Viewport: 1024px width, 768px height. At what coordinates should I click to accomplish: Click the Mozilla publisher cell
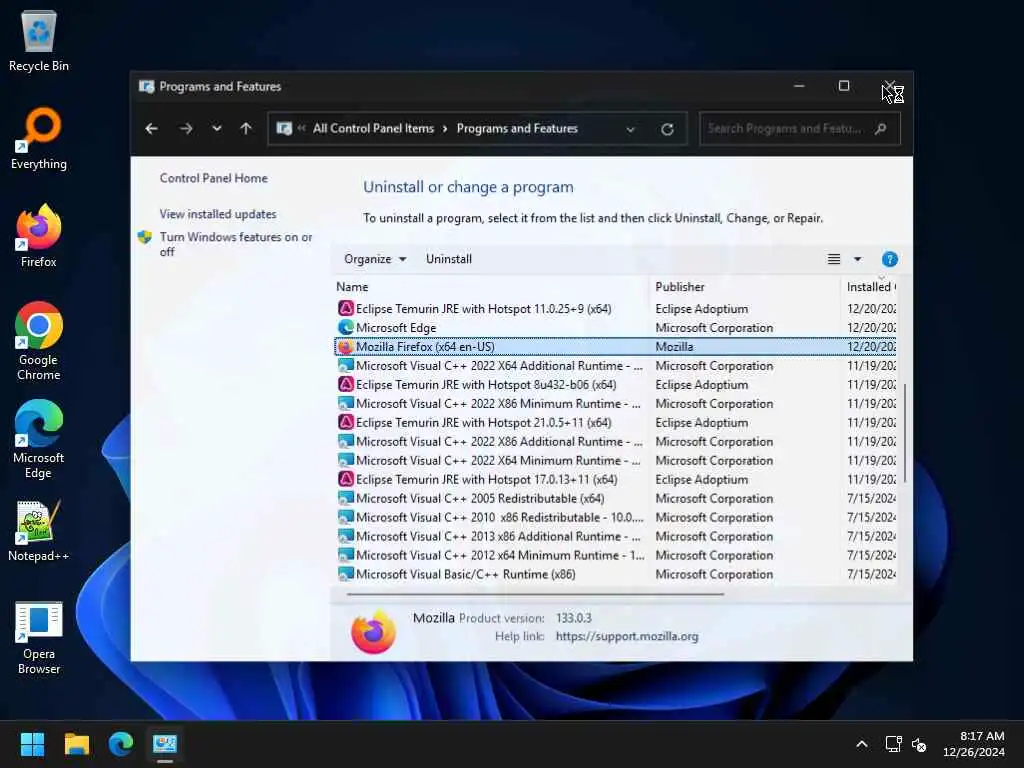pos(674,347)
